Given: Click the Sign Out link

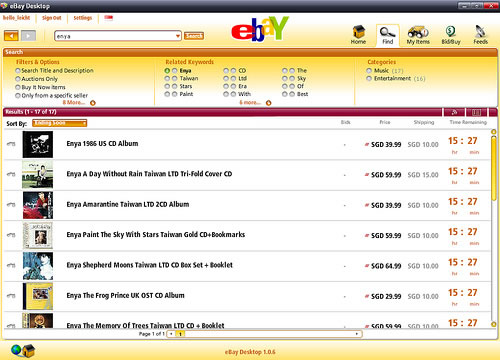Looking at the screenshot, I should click(52, 18).
